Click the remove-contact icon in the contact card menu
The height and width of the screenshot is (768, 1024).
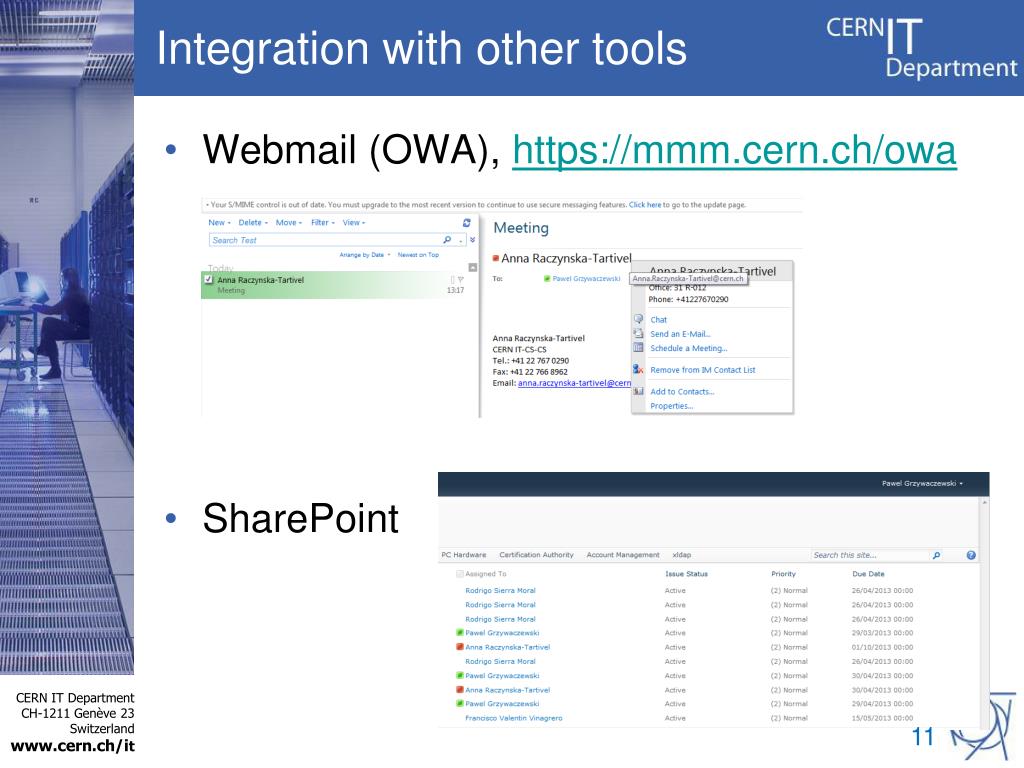pos(638,370)
